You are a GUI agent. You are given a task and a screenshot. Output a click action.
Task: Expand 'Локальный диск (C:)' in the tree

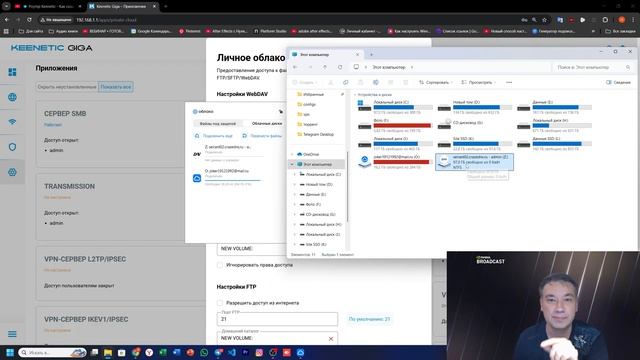(295, 174)
